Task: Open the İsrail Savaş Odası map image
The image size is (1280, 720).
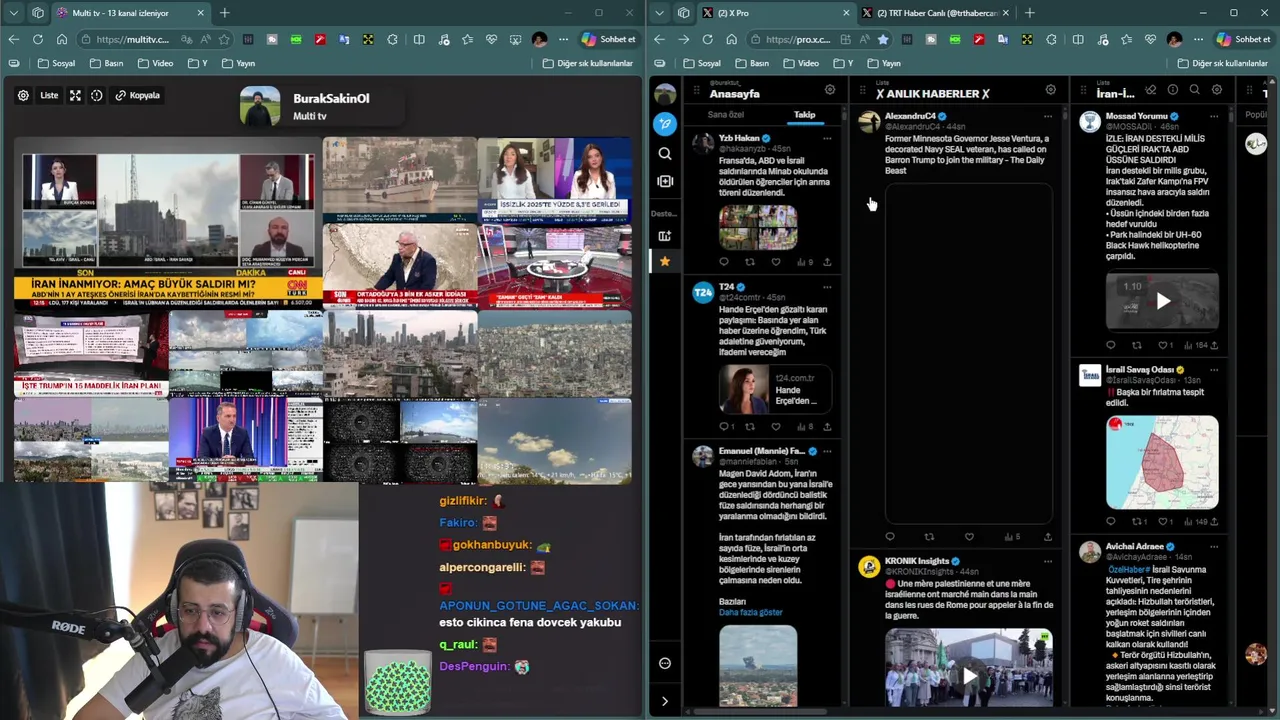Action: click(x=1162, y=463)
